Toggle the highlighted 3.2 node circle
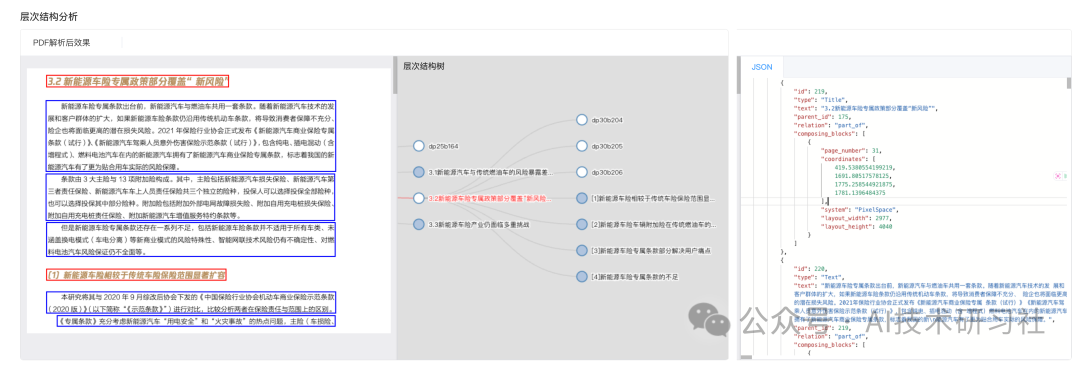 (418, 198)
